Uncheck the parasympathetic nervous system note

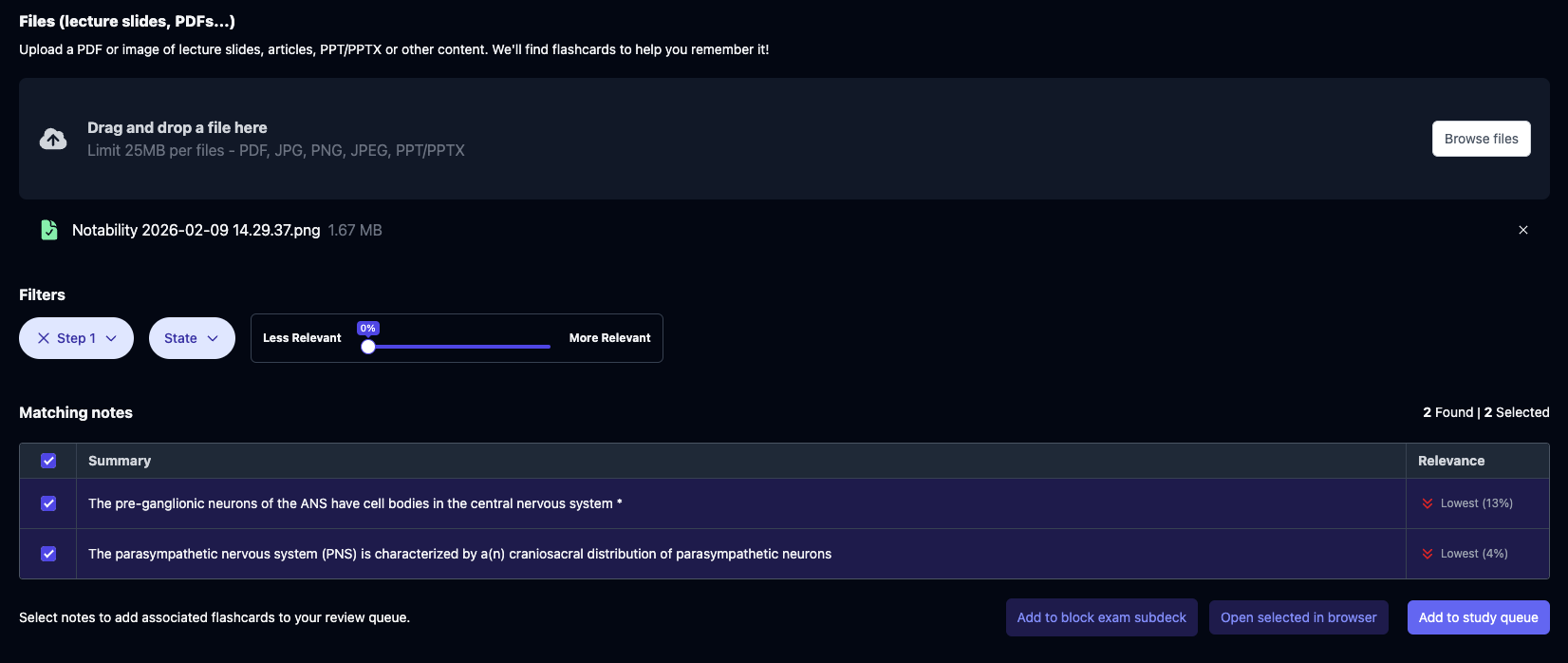pyautogui.click(x=48, y=554)
